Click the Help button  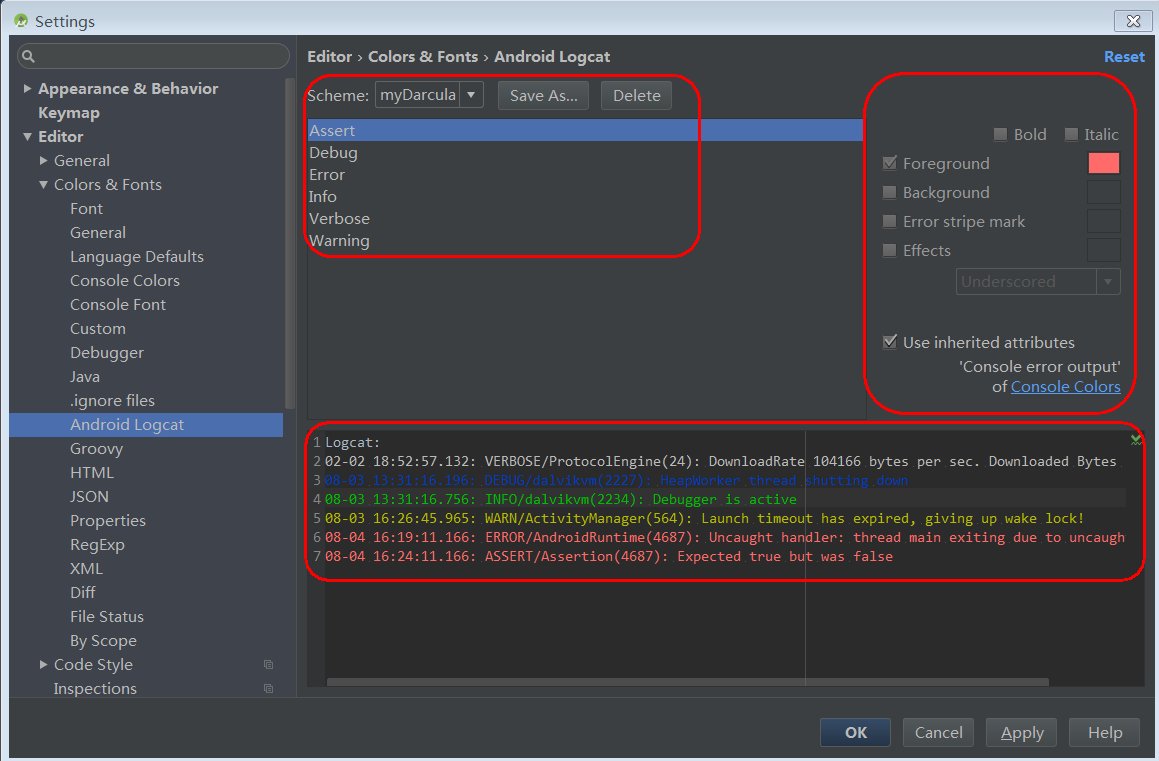tap(1104, 732)
